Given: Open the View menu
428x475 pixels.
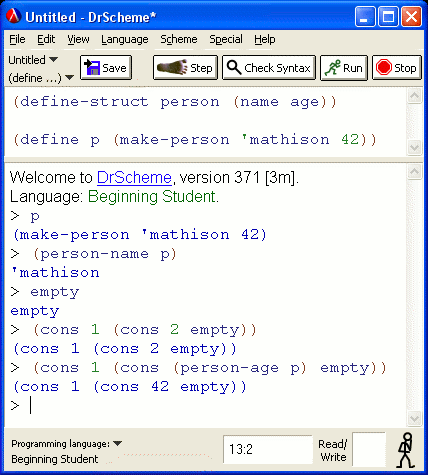Looking at the screenshot, I should 78,39.
